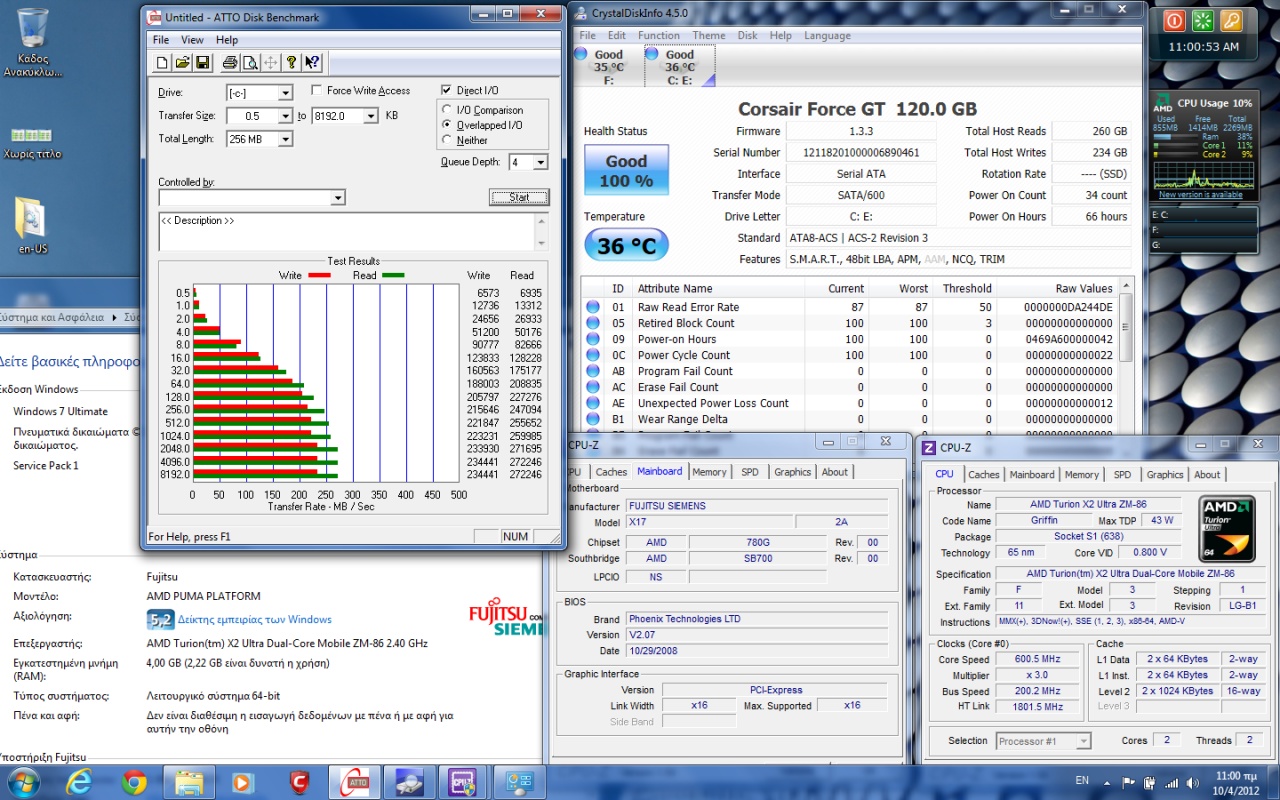Viewport: 1280px width, 800px height.
Task: Switch to CPU-Z taskbar button
Action: click(463, 782)
